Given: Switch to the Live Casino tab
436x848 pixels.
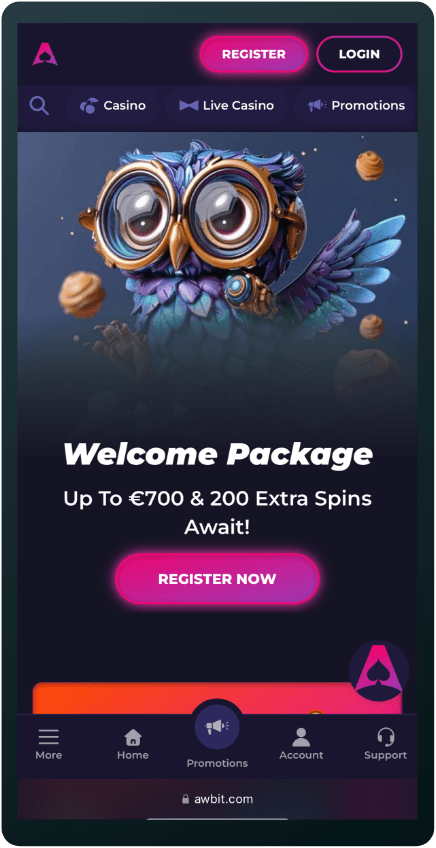Looking at the screenshot, I should coord(226,105).
